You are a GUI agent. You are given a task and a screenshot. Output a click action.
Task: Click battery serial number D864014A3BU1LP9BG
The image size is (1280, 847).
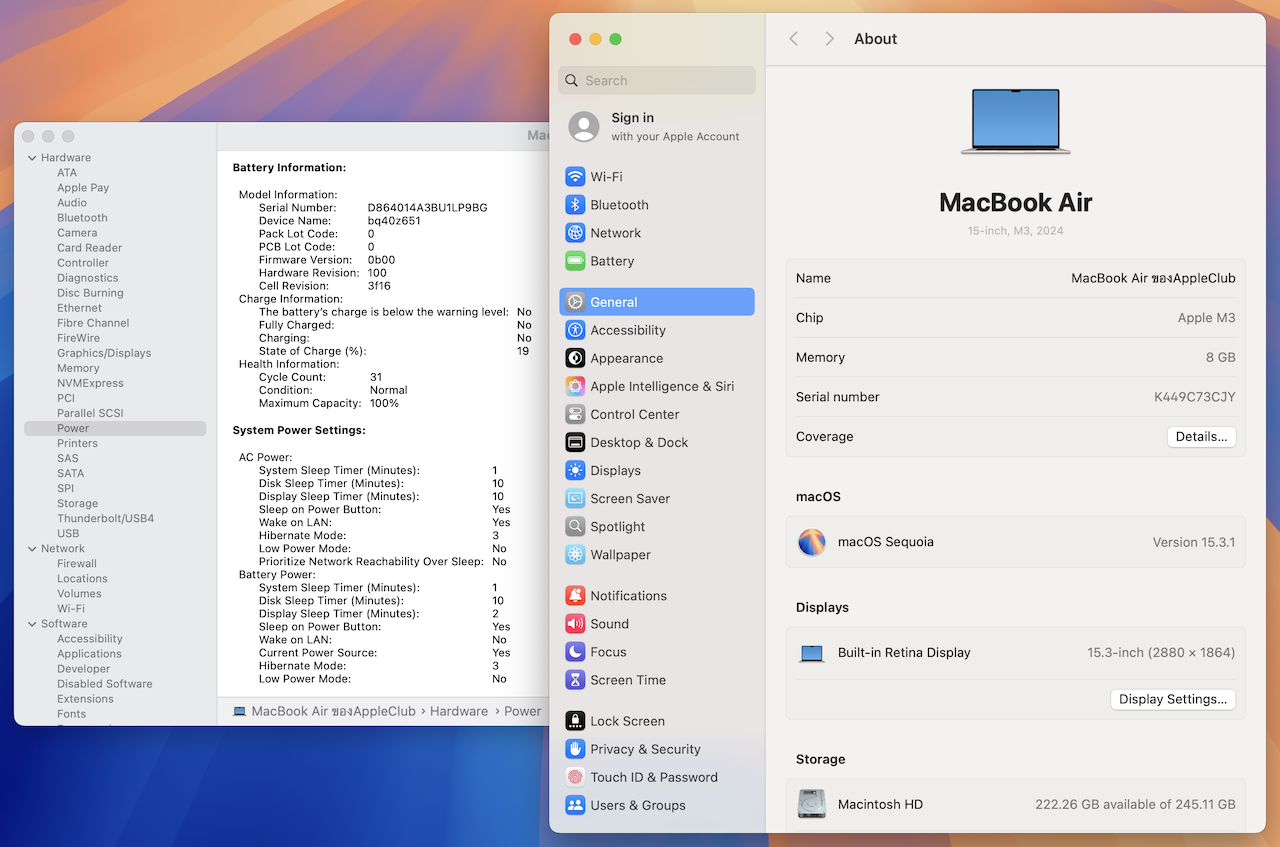(x=427, y=208)
